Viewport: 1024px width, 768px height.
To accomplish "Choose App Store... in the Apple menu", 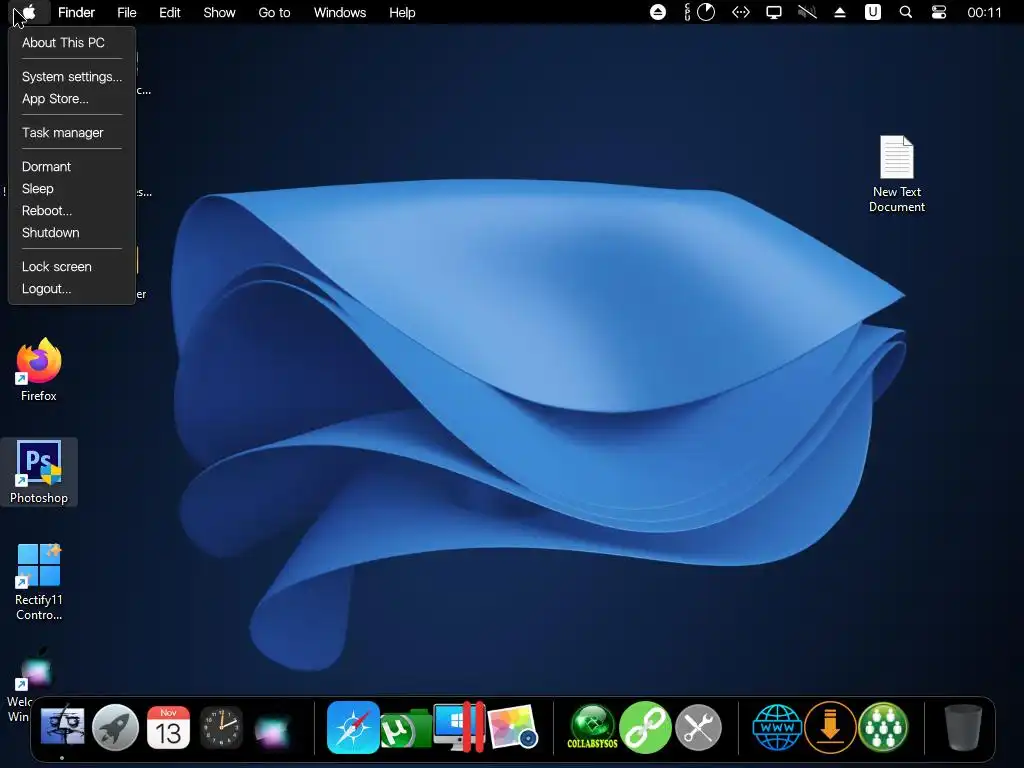I will (55, 99).
